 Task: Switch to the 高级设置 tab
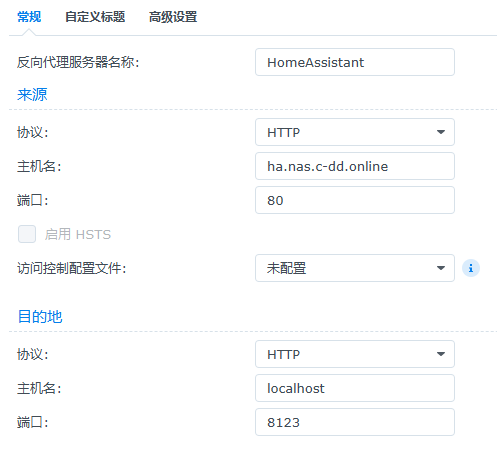pos(173,17)
